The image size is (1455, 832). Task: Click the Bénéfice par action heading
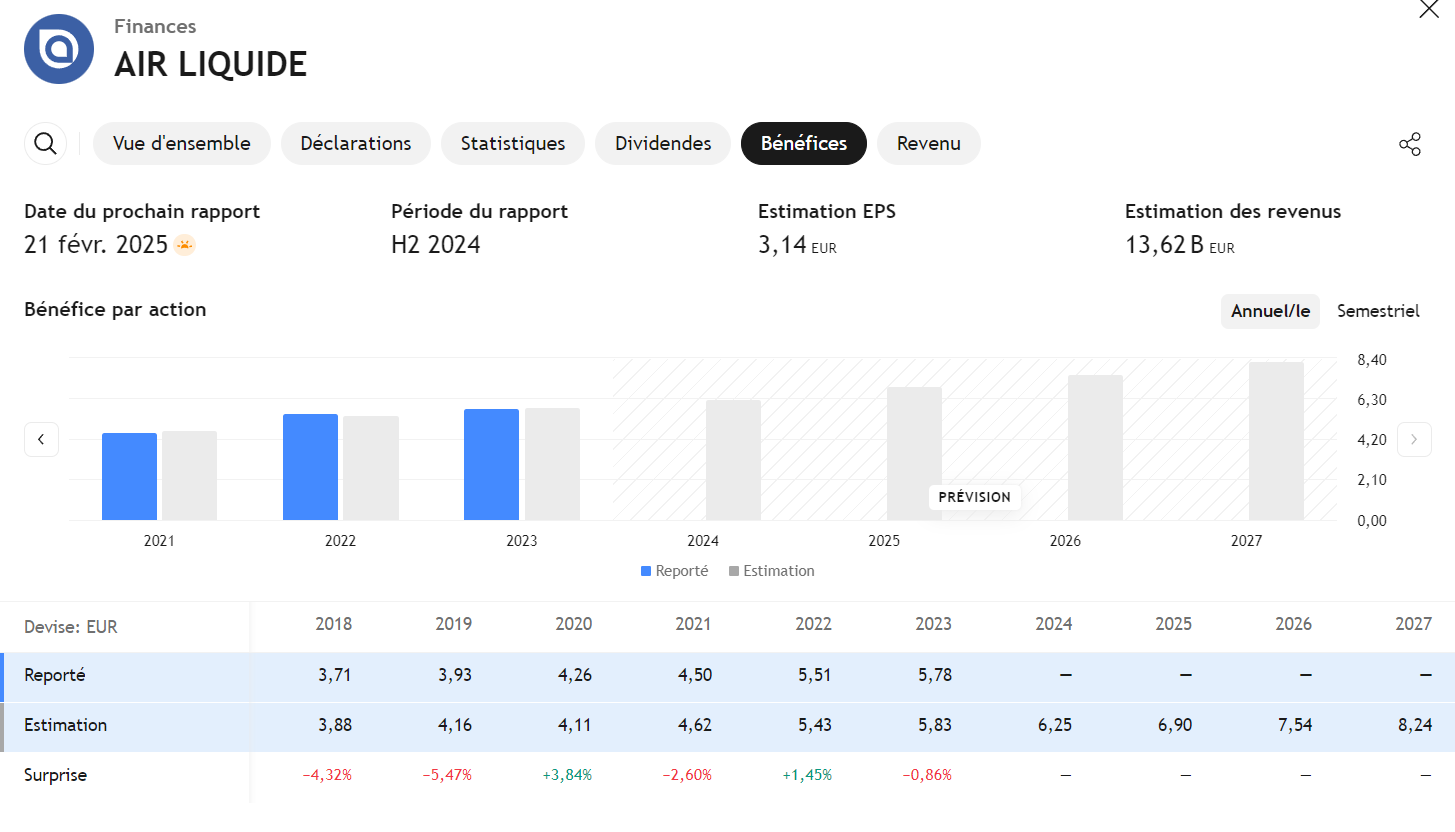point(115,310)
